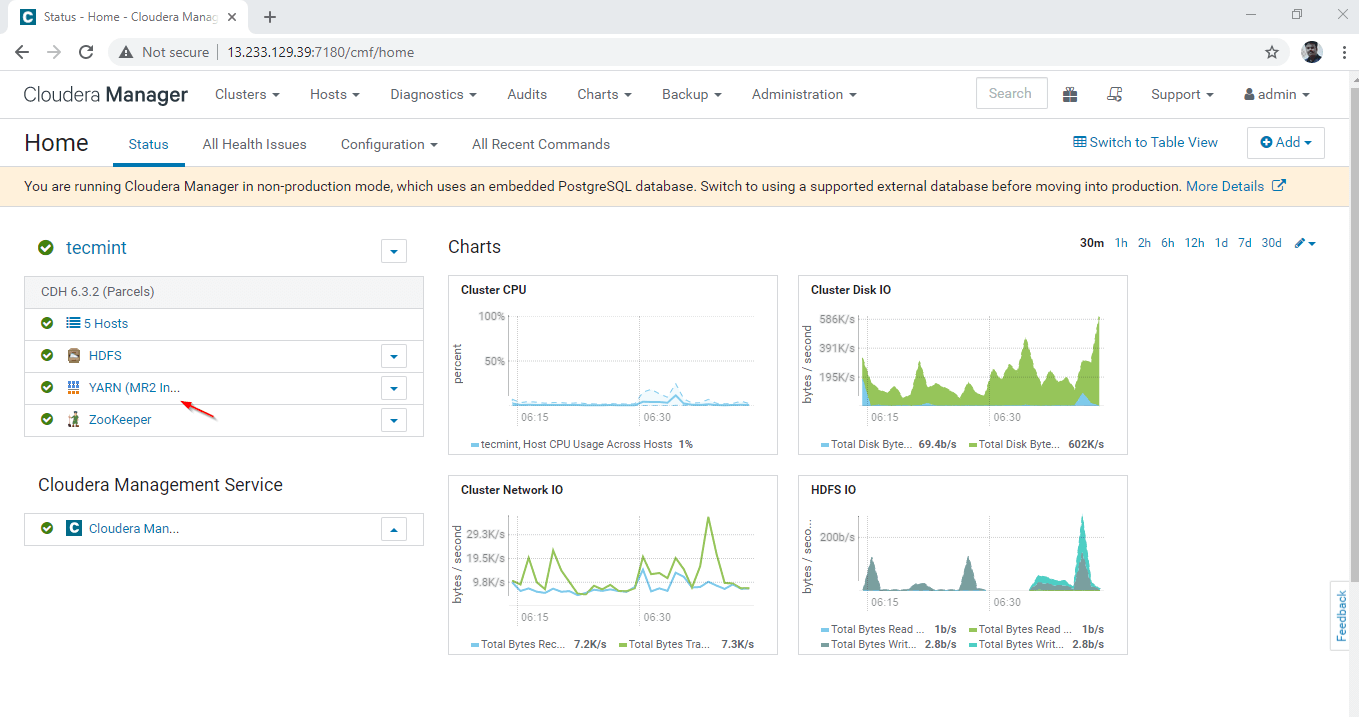Click the parcels gift box icon

click(x=1070, y=94)
